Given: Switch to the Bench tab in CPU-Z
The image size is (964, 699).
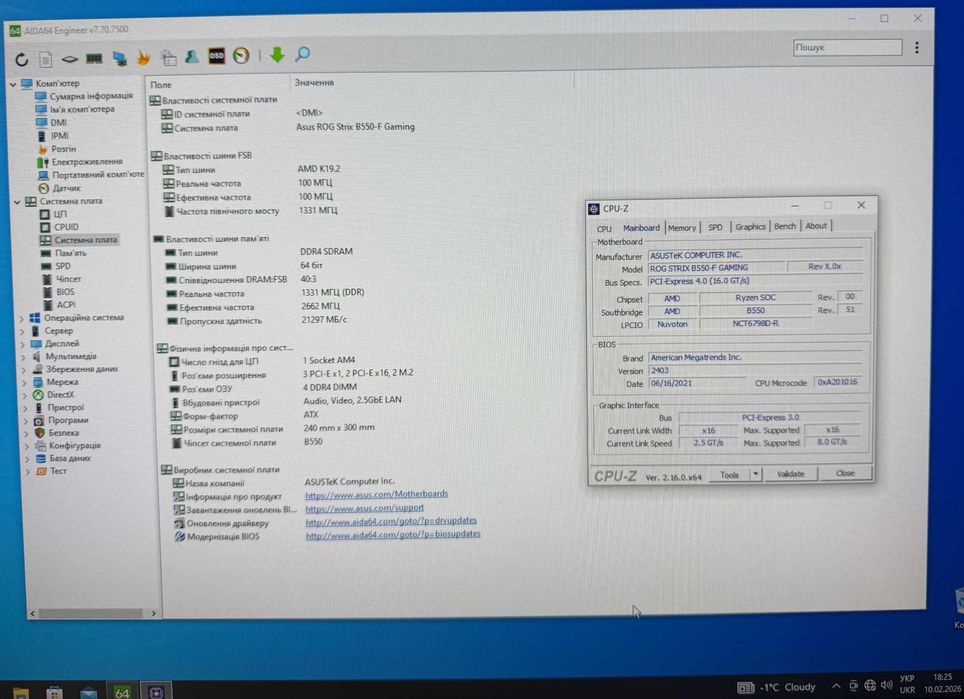Looking at the screenshot, I should [x=784, y=226].
